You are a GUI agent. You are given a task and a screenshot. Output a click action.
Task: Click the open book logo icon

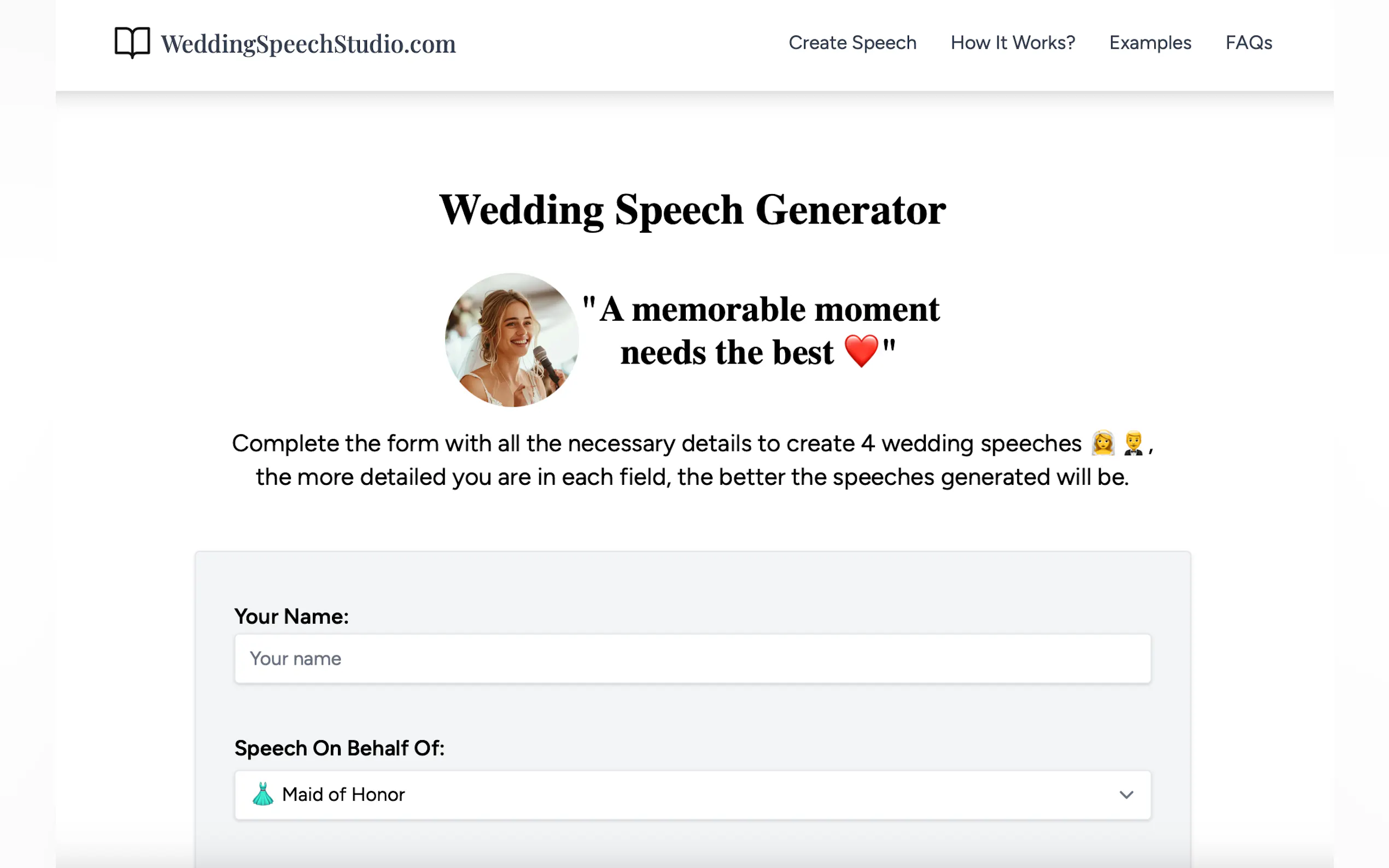(132, 43)
